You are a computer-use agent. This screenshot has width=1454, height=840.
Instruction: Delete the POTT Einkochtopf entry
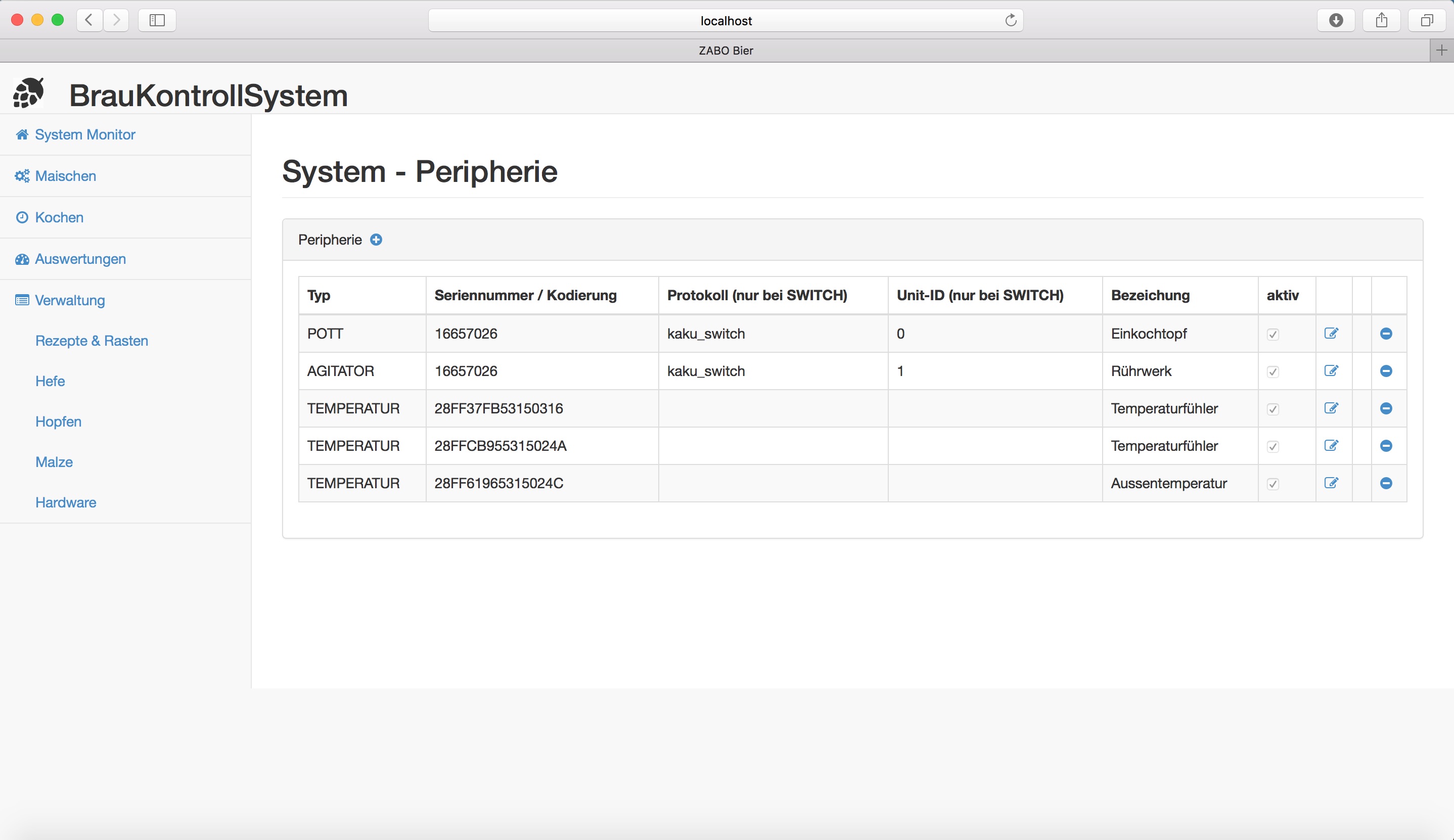pos(1386,334)
